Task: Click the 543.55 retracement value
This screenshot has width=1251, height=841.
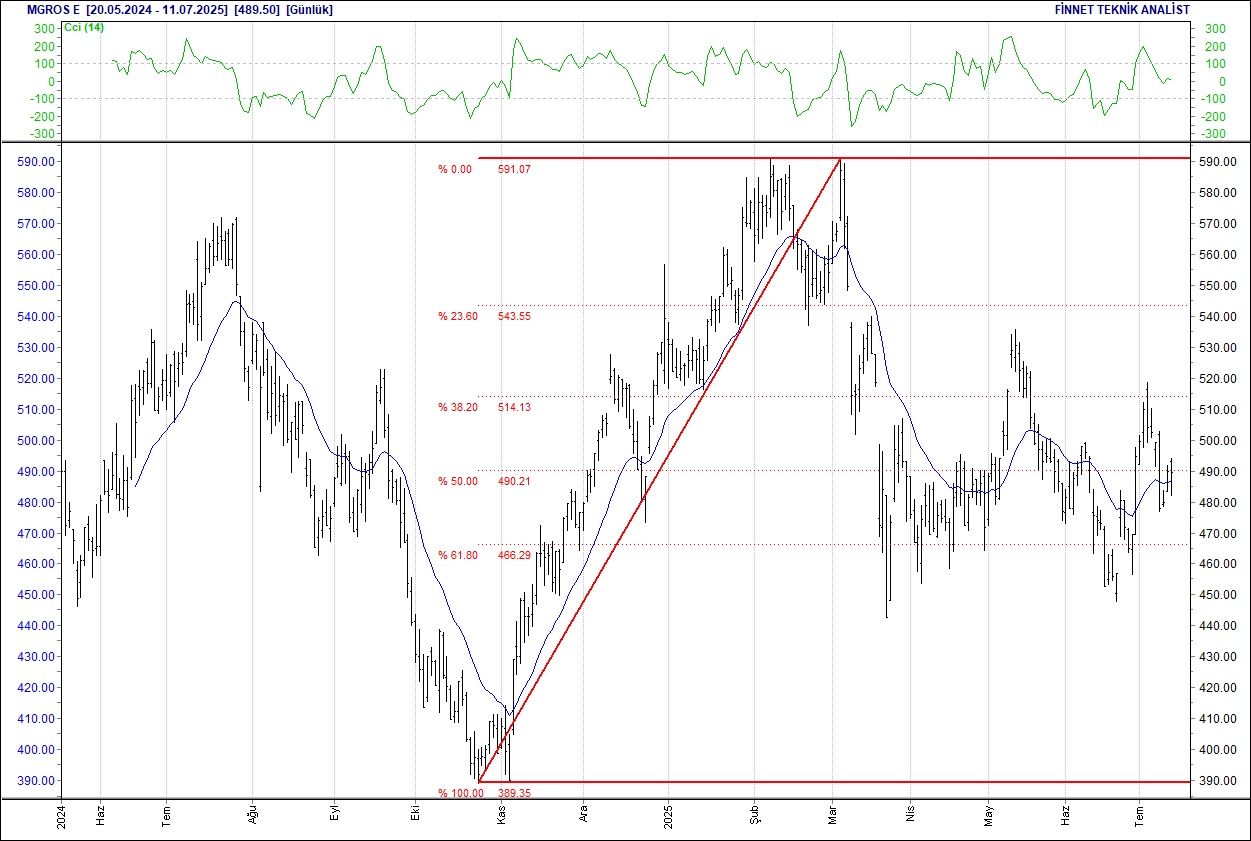Action: coord(514,316)
